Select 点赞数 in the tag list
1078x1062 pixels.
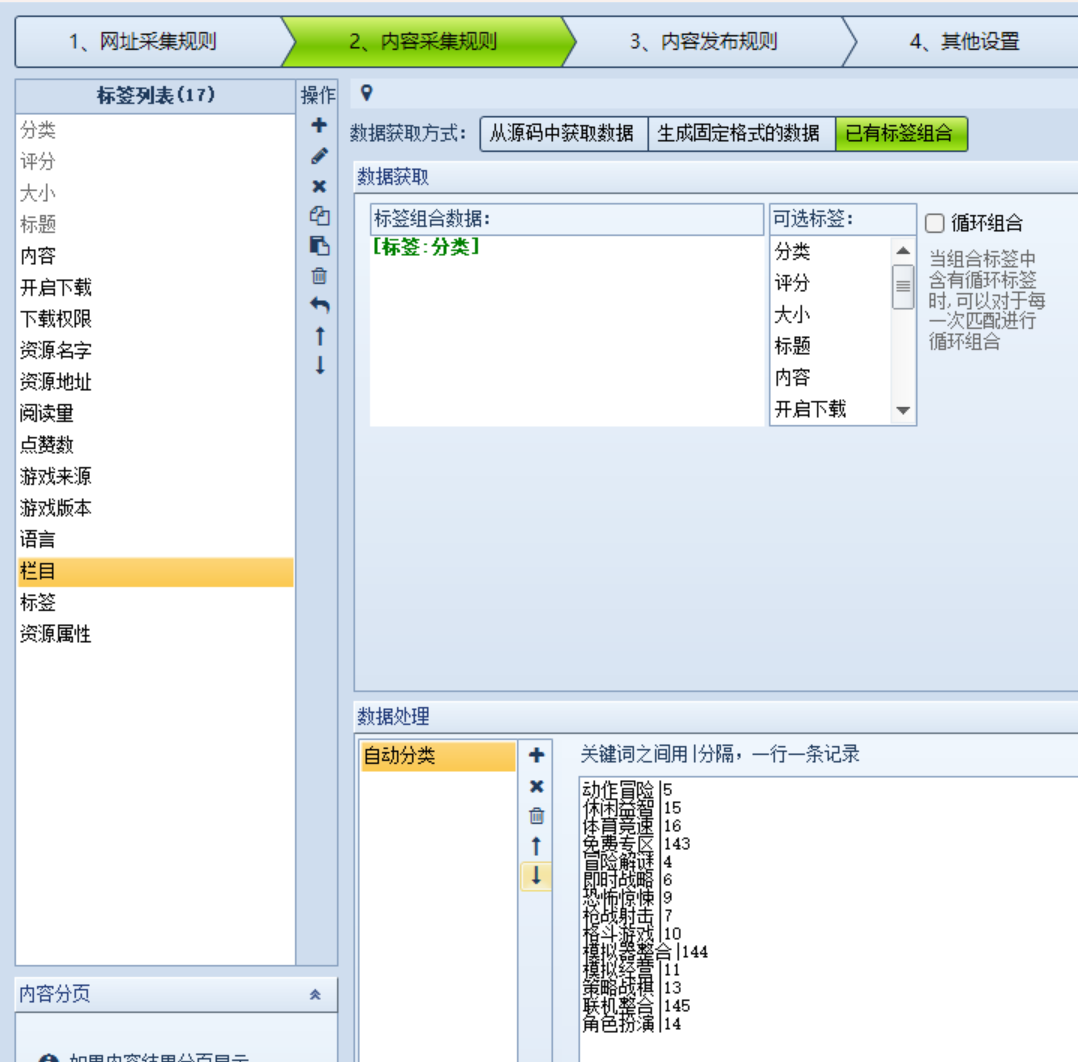click(x=155, y=445)
